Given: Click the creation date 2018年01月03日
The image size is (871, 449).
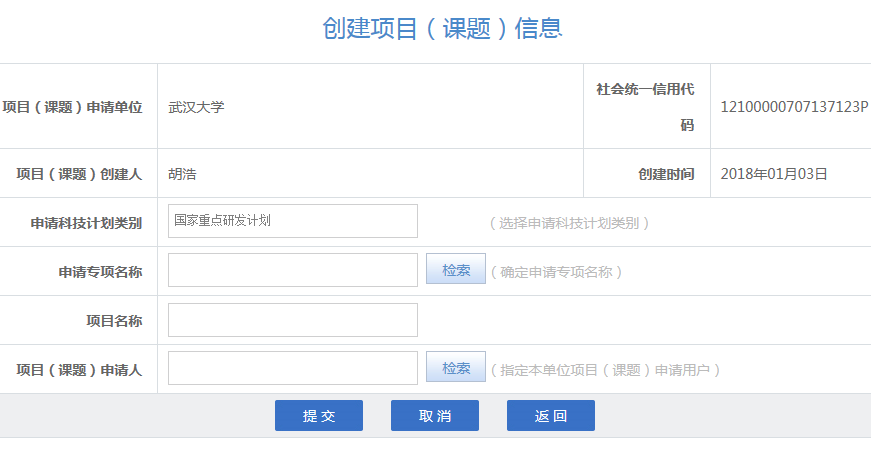Looking at the screenshot, I should (x=774, y=174).
